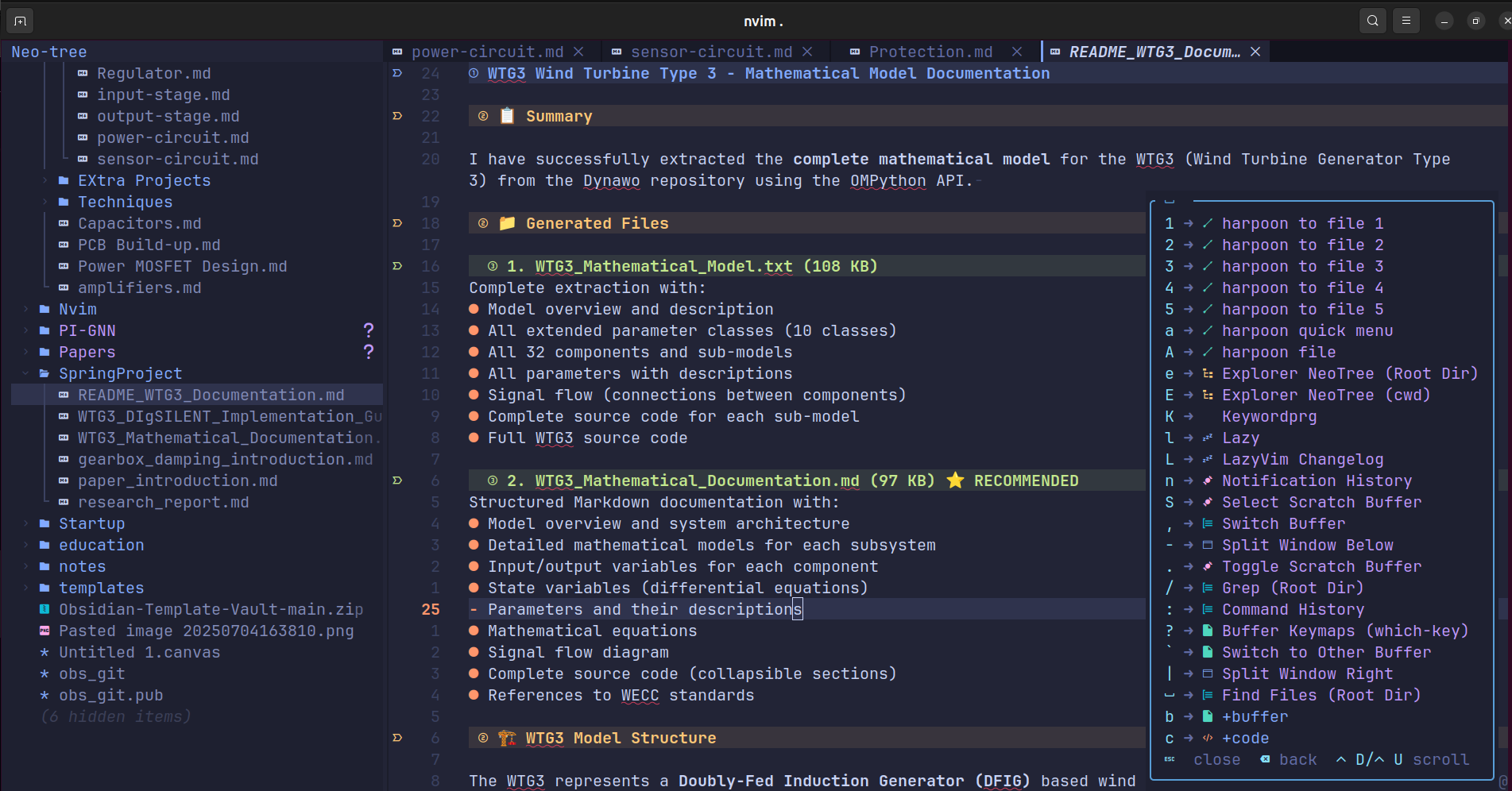Open paper_introduction.md file
The image size is (1512, 791).
177,480
